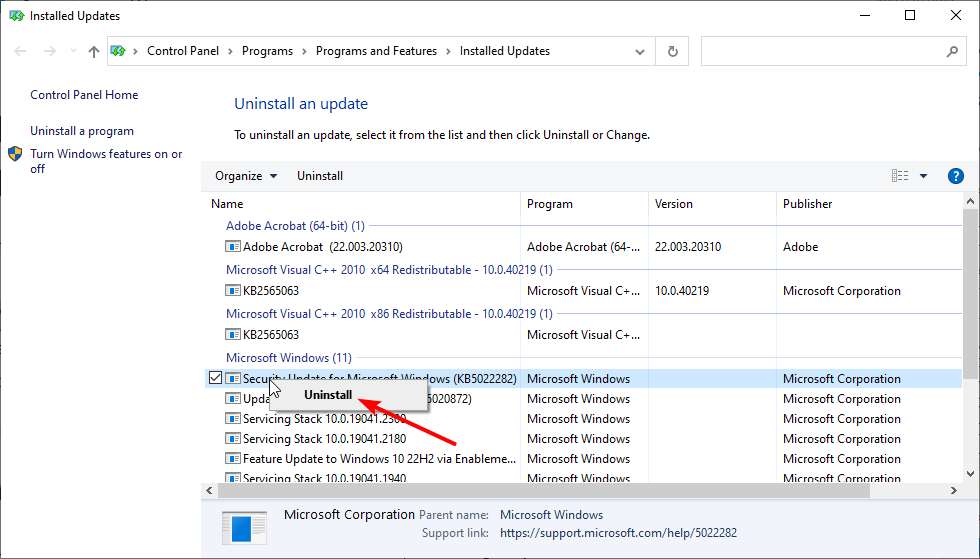Open the Organize menu
This screenshot has height=559, width=980.
coord(246,176)
